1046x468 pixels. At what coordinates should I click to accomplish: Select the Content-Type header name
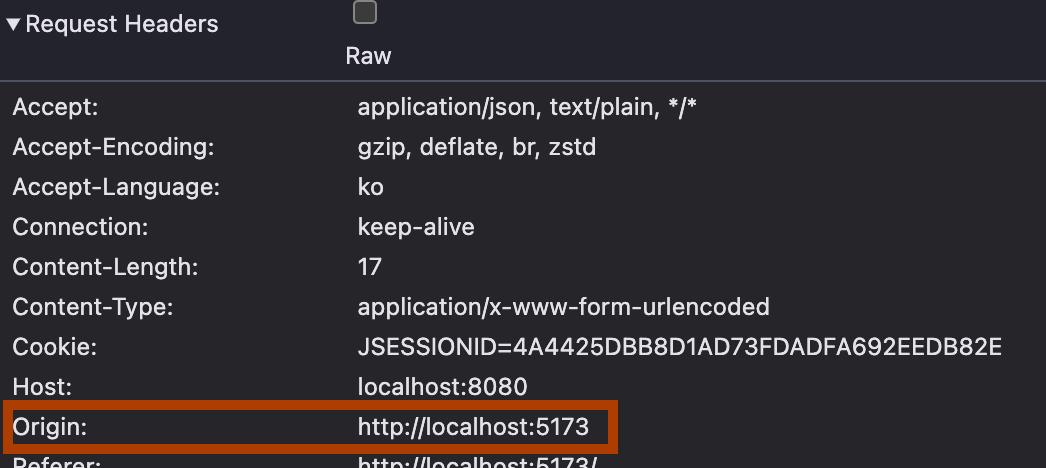pyautogui.click(x=93, y=307)
